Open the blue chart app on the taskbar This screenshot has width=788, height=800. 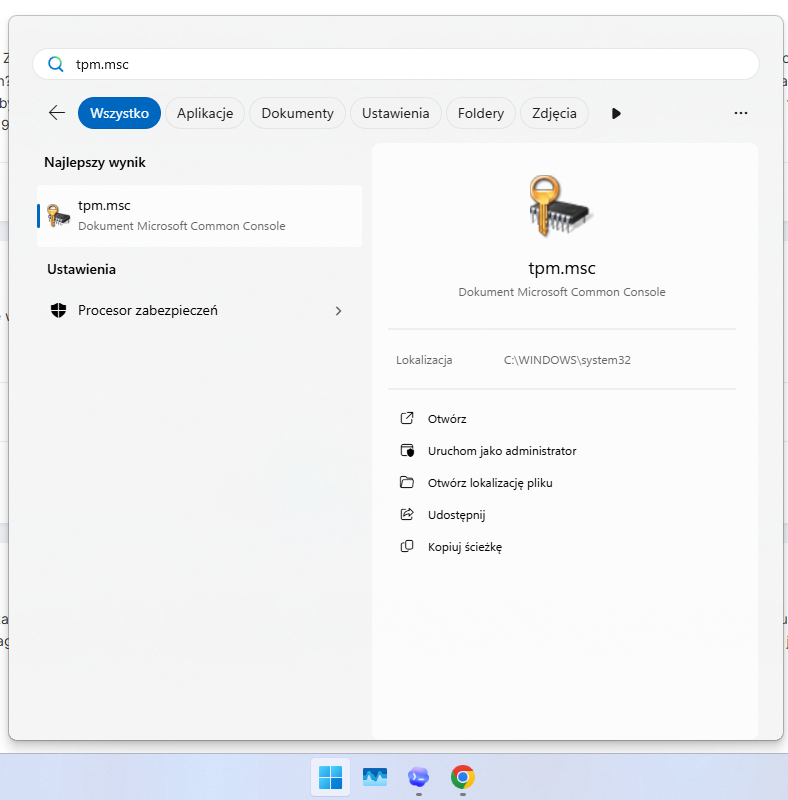point(375,777)
